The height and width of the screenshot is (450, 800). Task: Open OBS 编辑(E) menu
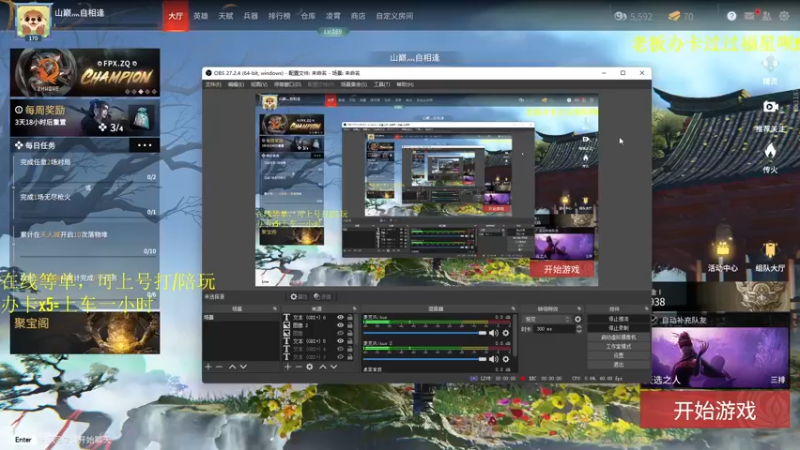click(x=236, y=84)
